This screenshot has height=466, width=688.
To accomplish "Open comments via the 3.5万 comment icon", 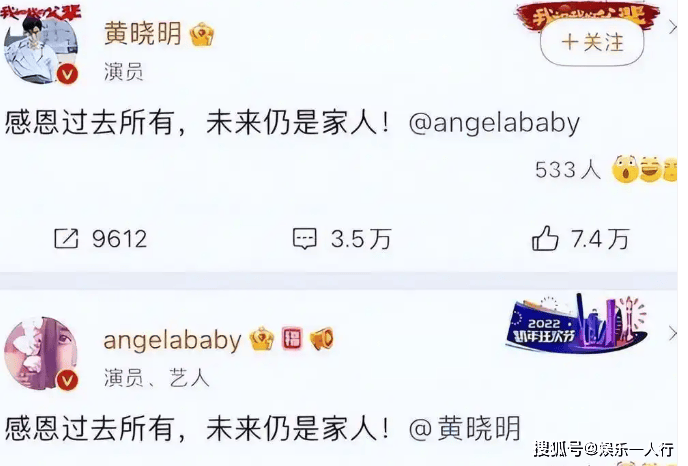I will click(x=305, y=239).
